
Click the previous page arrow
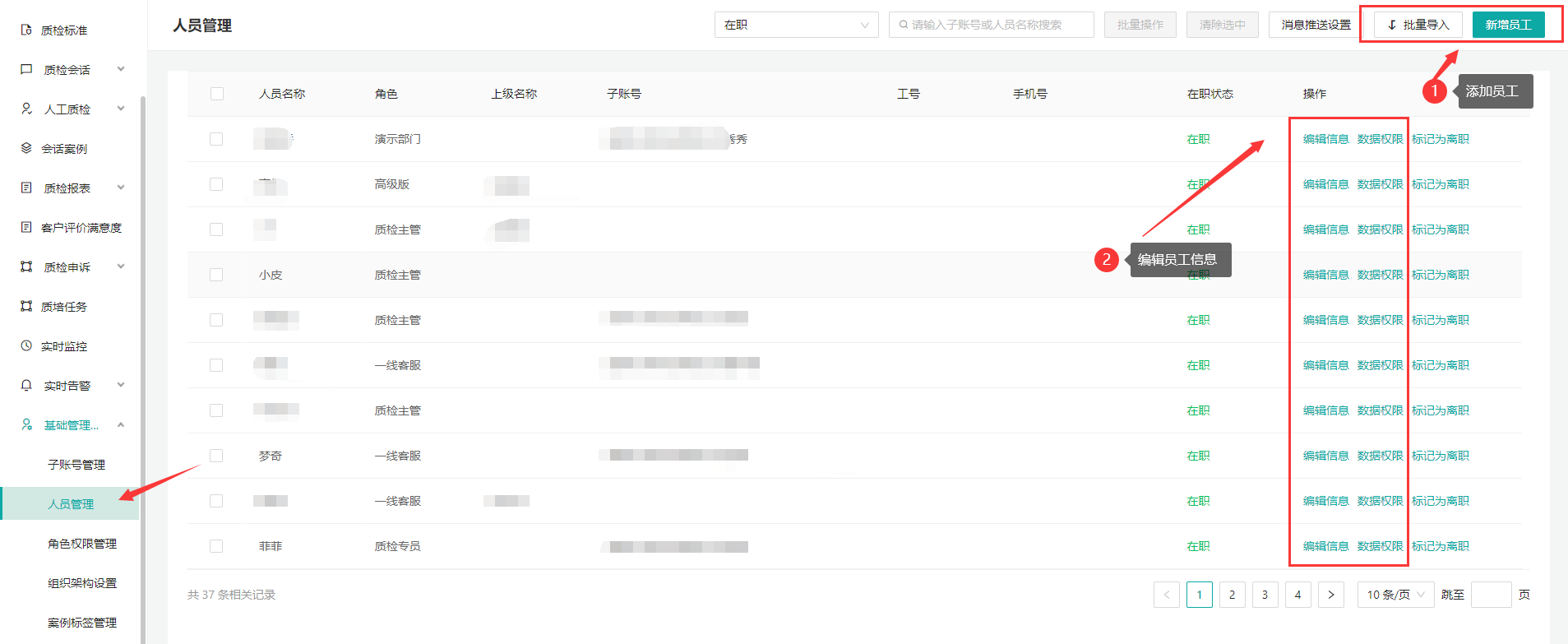1167,595
